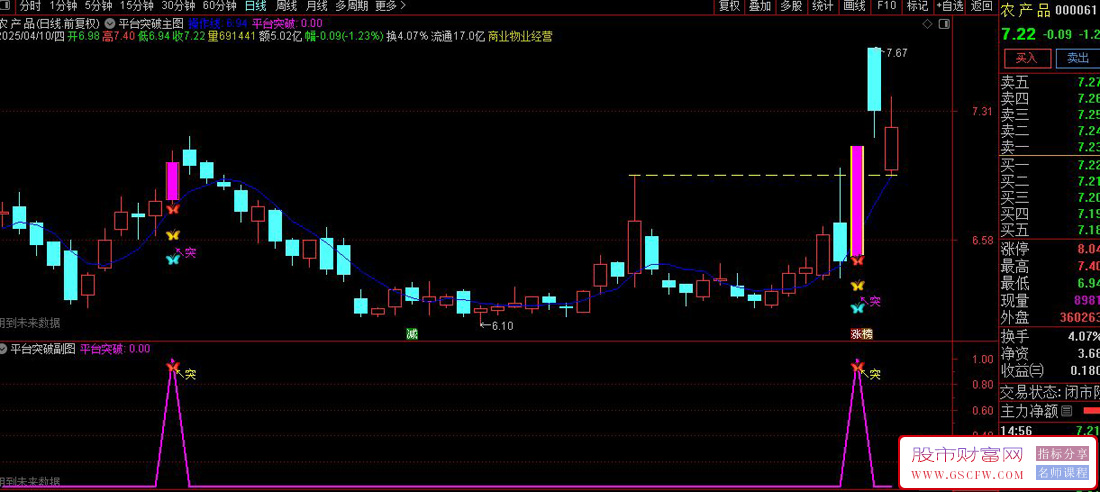Click the green 减 marker on chart

[412, 334]
